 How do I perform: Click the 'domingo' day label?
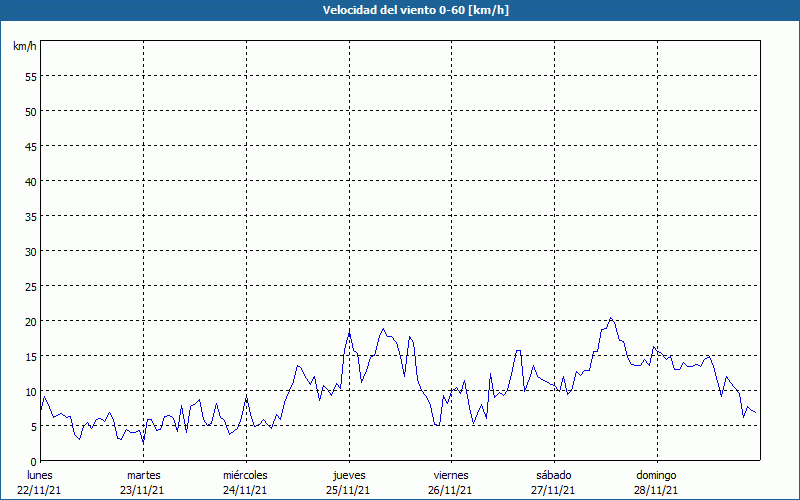point(656,475)
